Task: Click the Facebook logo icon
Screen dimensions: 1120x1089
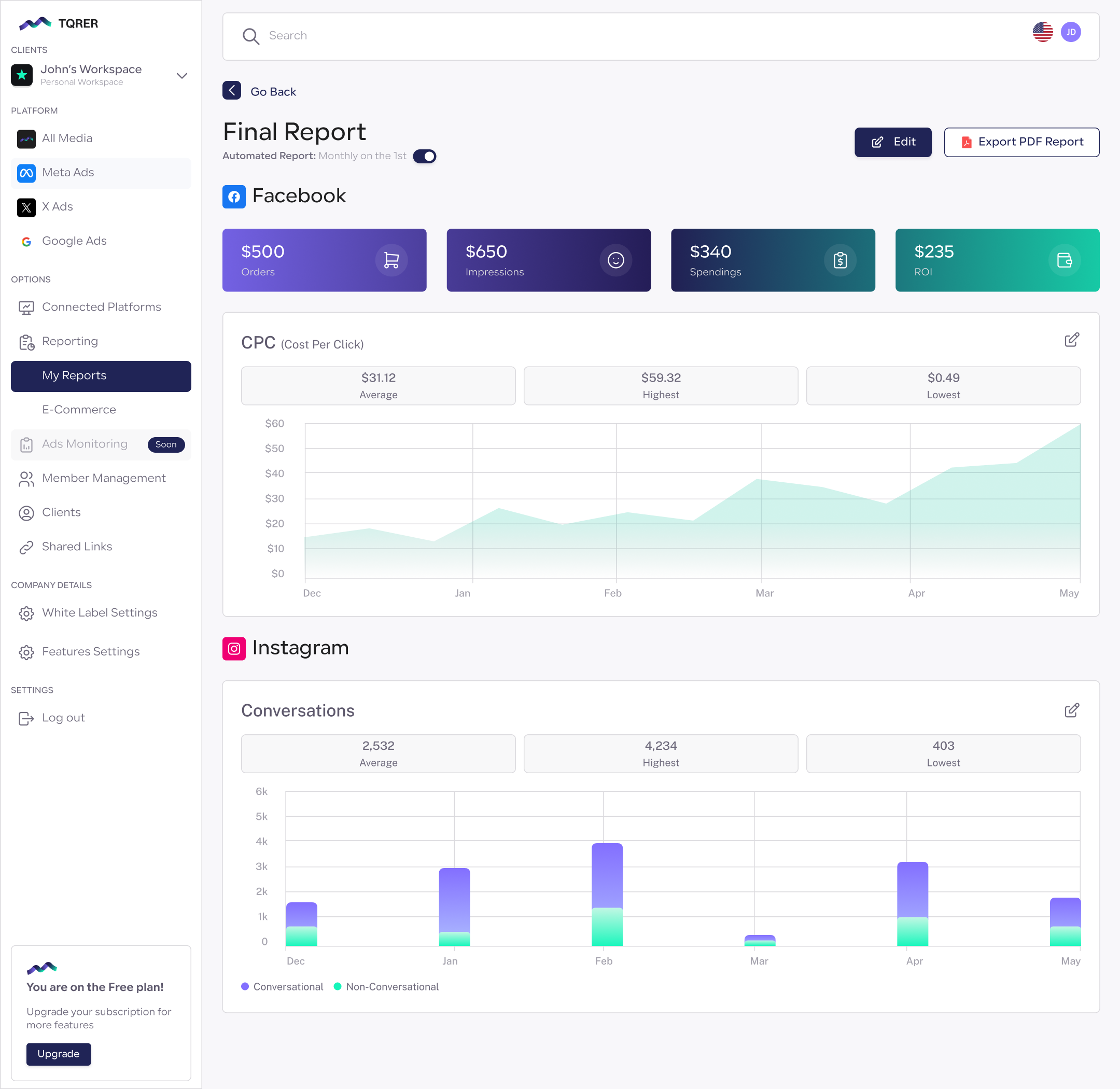Action: pos(234,197)
